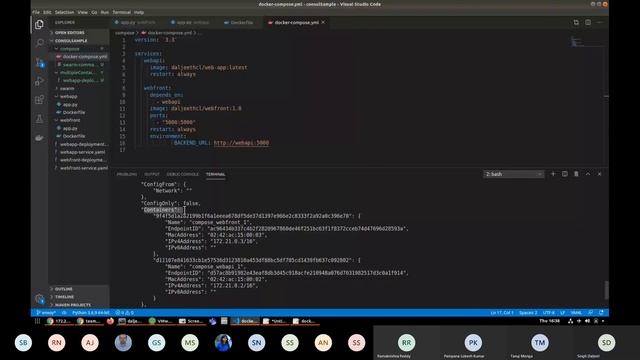Split the terminal pane
This screenshot has height=360, width=640.
coord(565,174)
